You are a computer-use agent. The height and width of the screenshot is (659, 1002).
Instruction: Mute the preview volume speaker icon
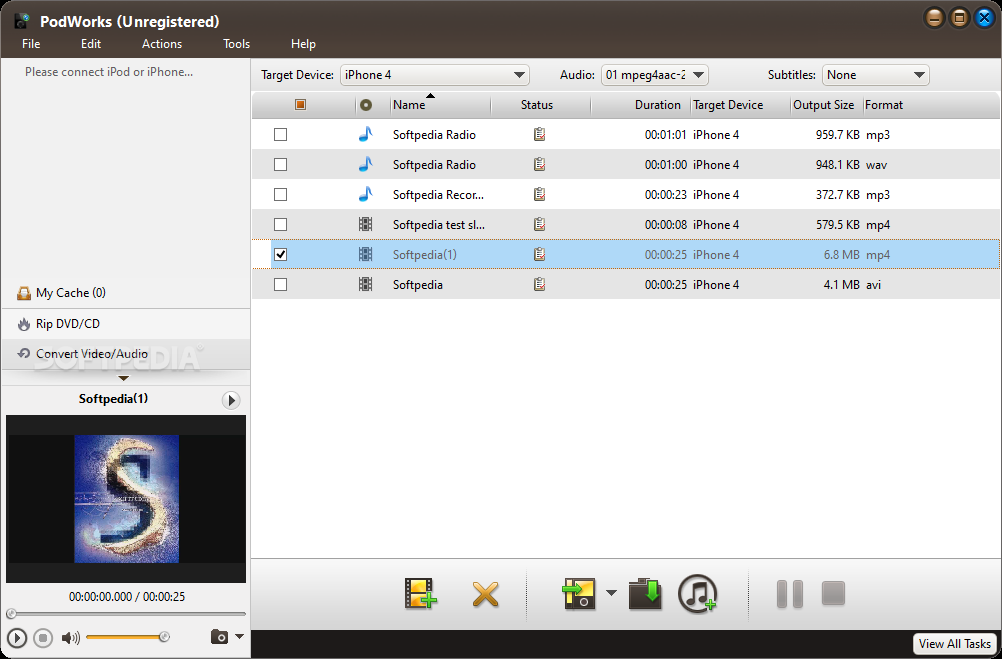[70, 637]
